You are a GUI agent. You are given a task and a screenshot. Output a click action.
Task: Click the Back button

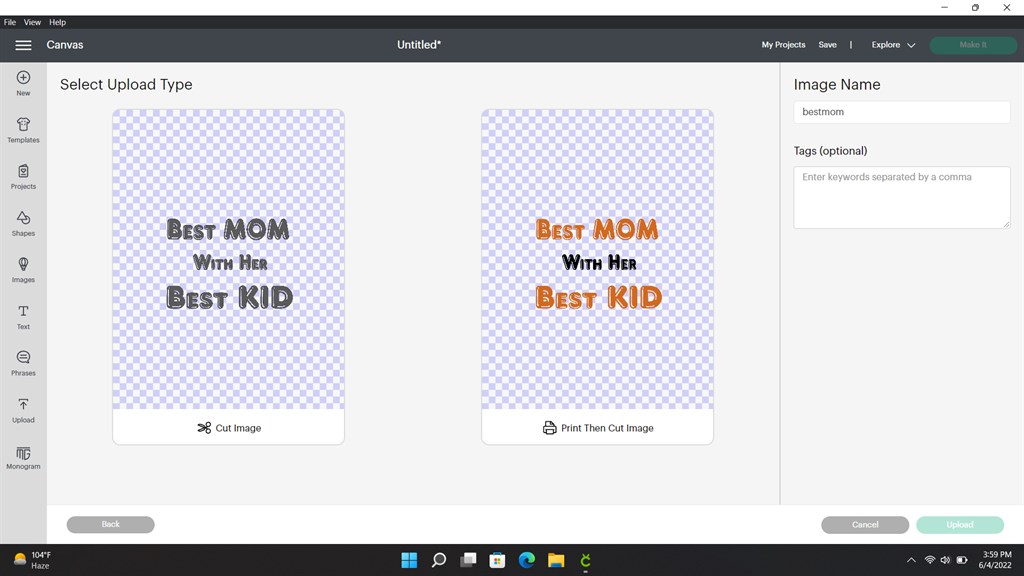(x=110, y=524)
